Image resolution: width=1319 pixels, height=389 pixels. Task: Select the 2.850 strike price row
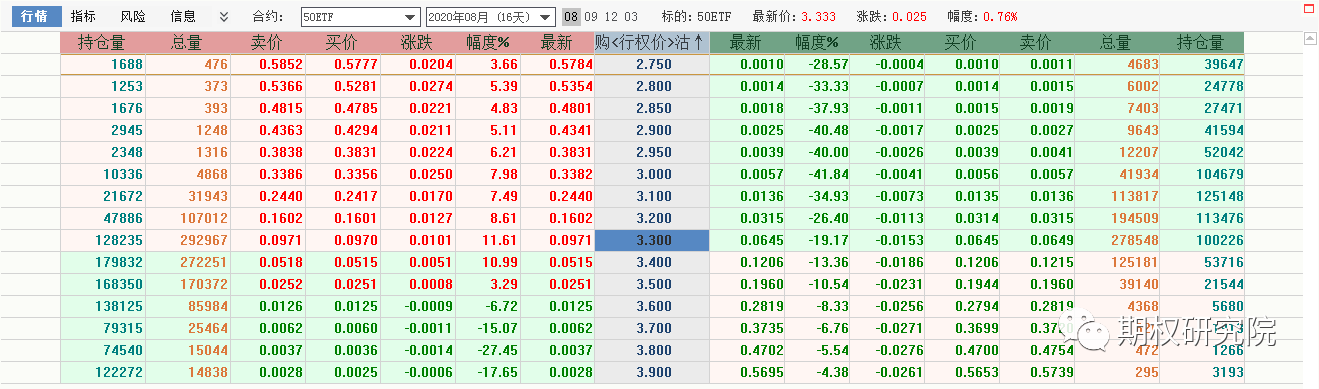[652, 108]
